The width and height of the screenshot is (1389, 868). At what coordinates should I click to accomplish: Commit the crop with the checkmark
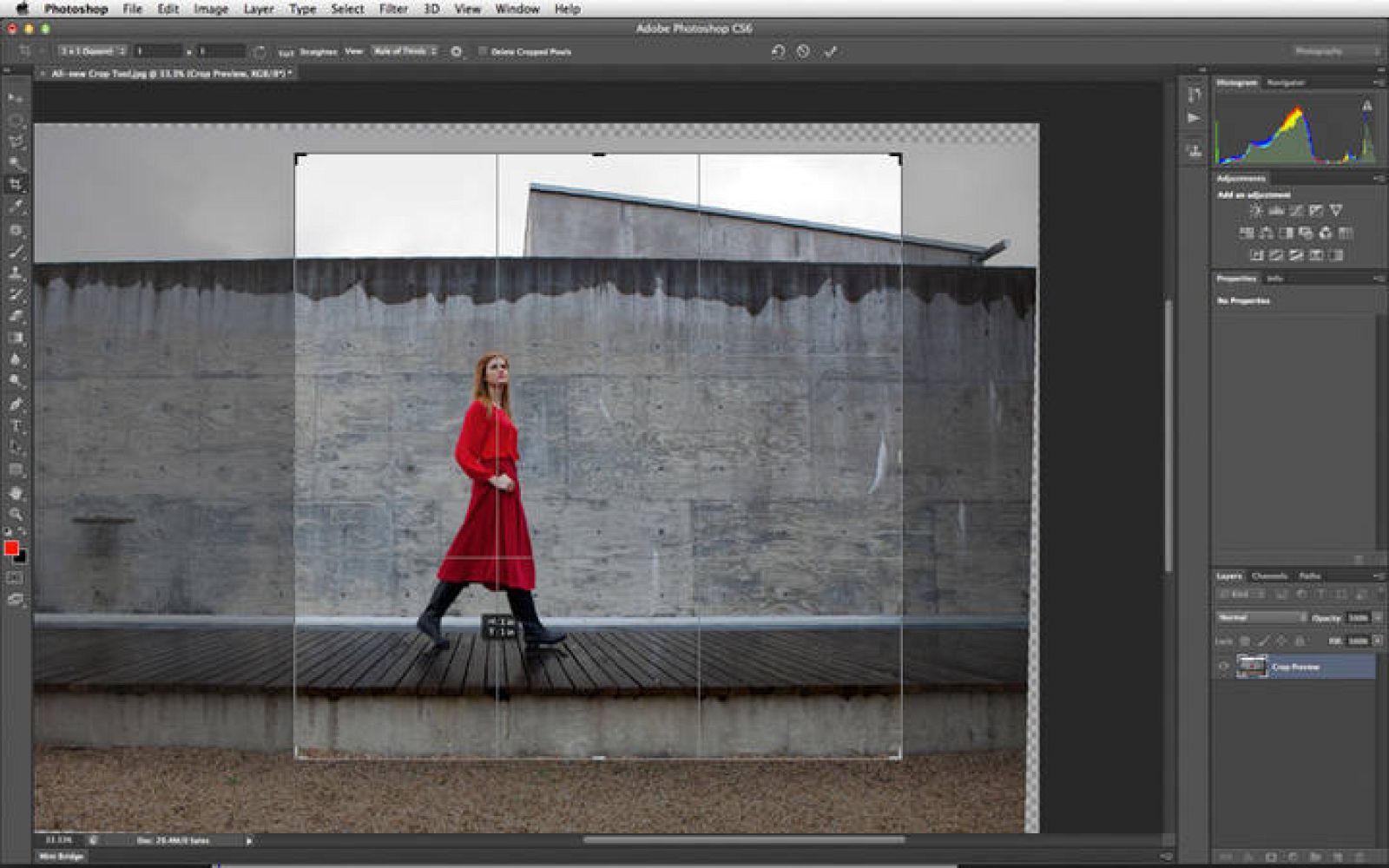(x=831, y=51)
